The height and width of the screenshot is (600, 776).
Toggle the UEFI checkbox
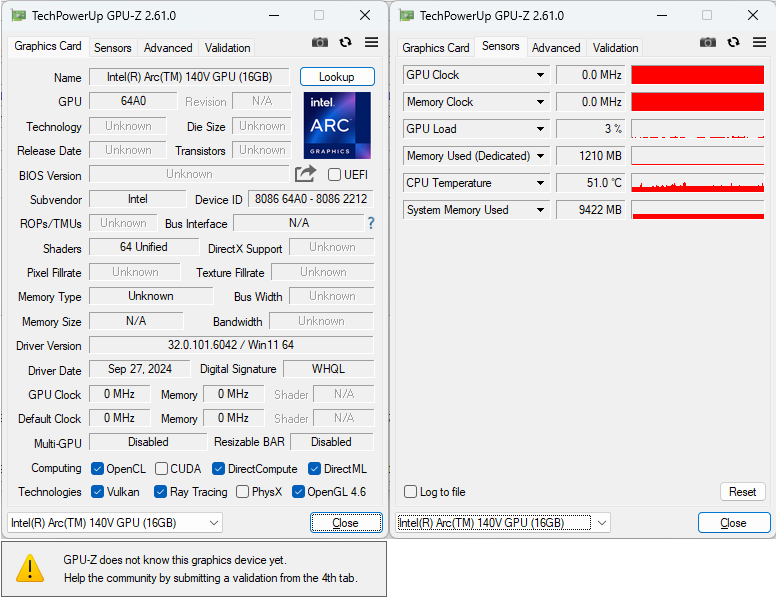tap(334, 175)
